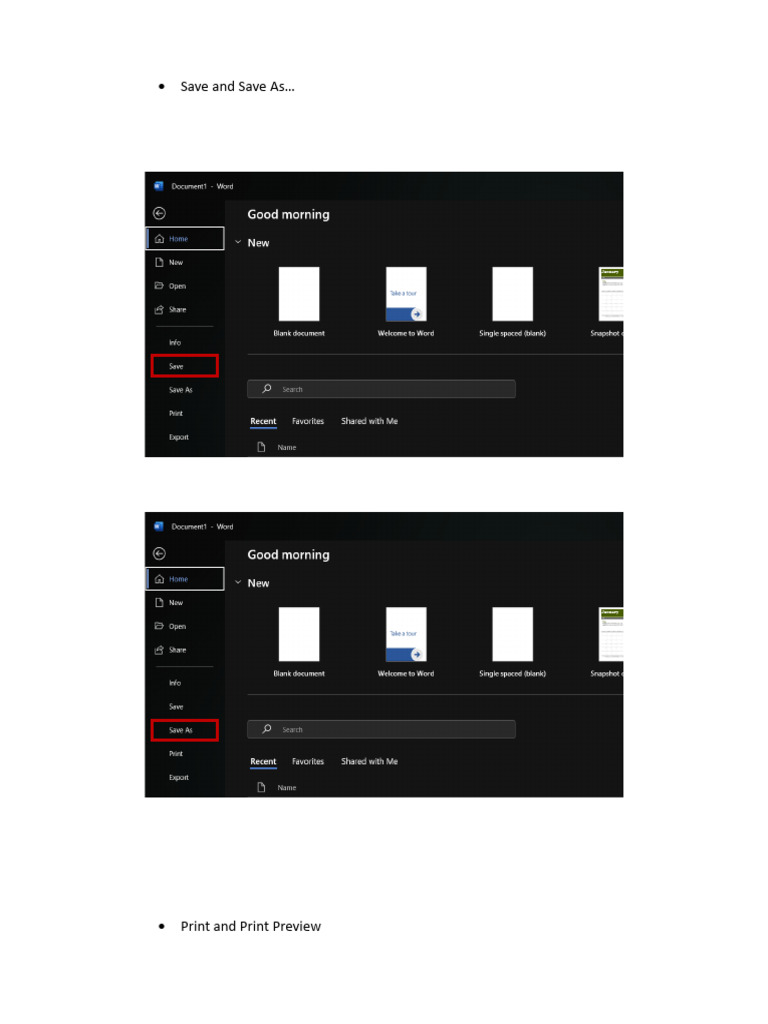Open Info in the second screenshot's sidebar
This screenshot has width=768, height=1024.
(x=175, y=682)
